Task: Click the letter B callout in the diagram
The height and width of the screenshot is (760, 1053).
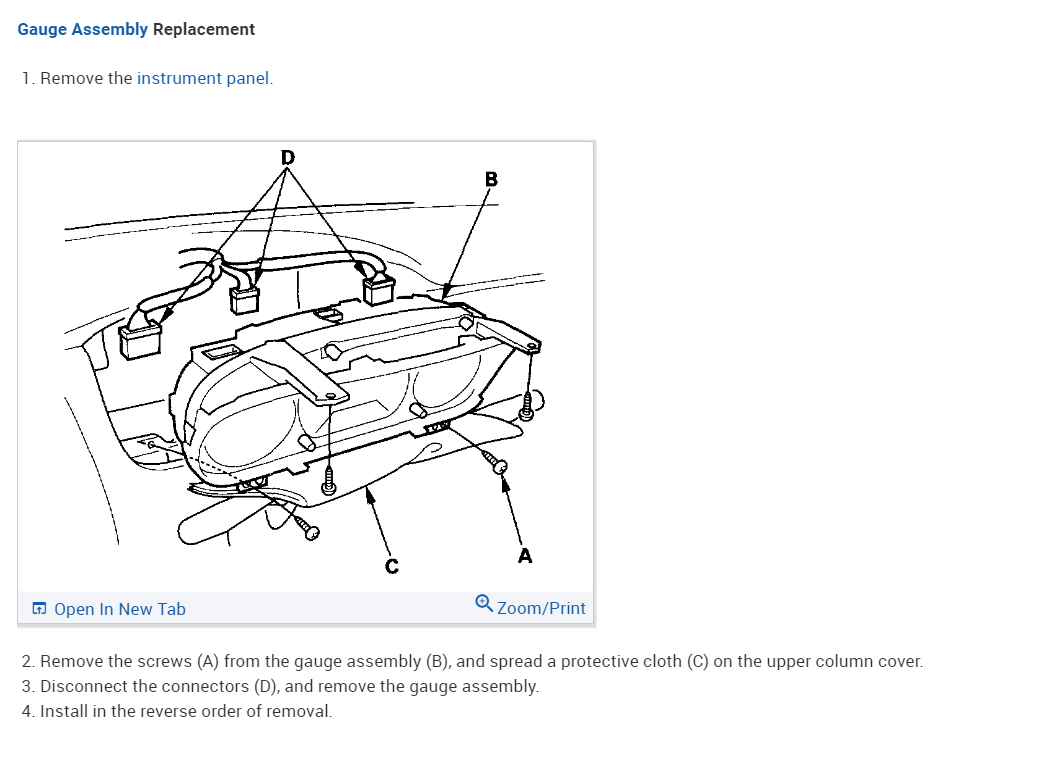Action: pyautogui.click(x=491, y=179)
